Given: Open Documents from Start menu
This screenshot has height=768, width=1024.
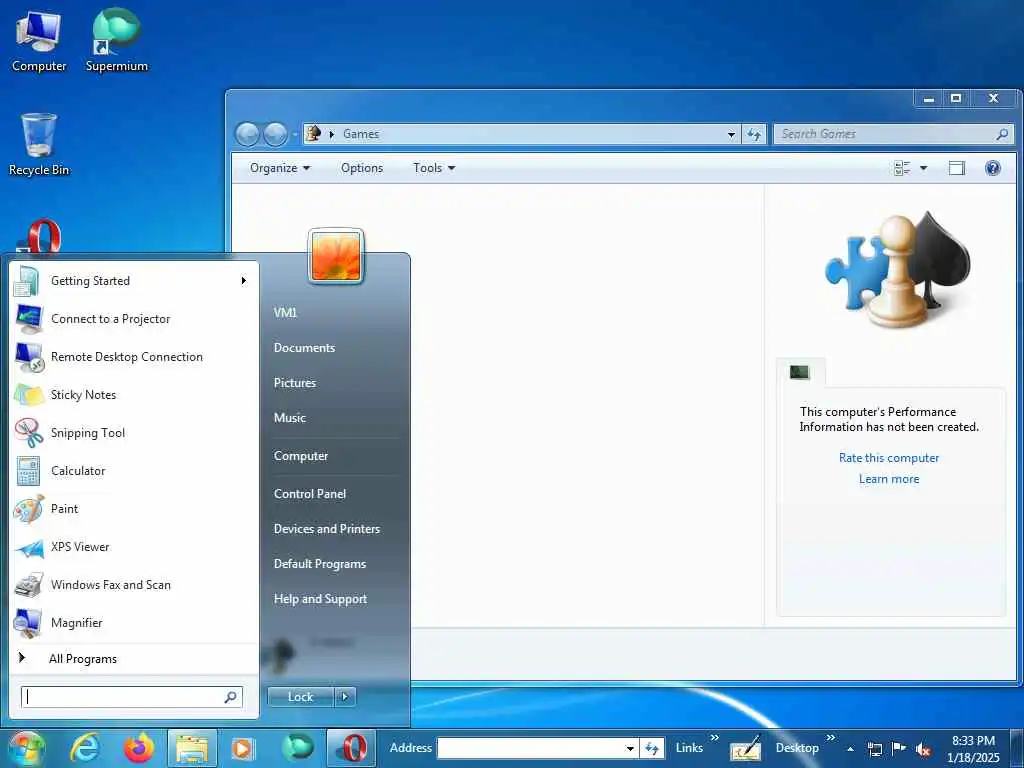Looking at the screenshot, I should point(304,347).
